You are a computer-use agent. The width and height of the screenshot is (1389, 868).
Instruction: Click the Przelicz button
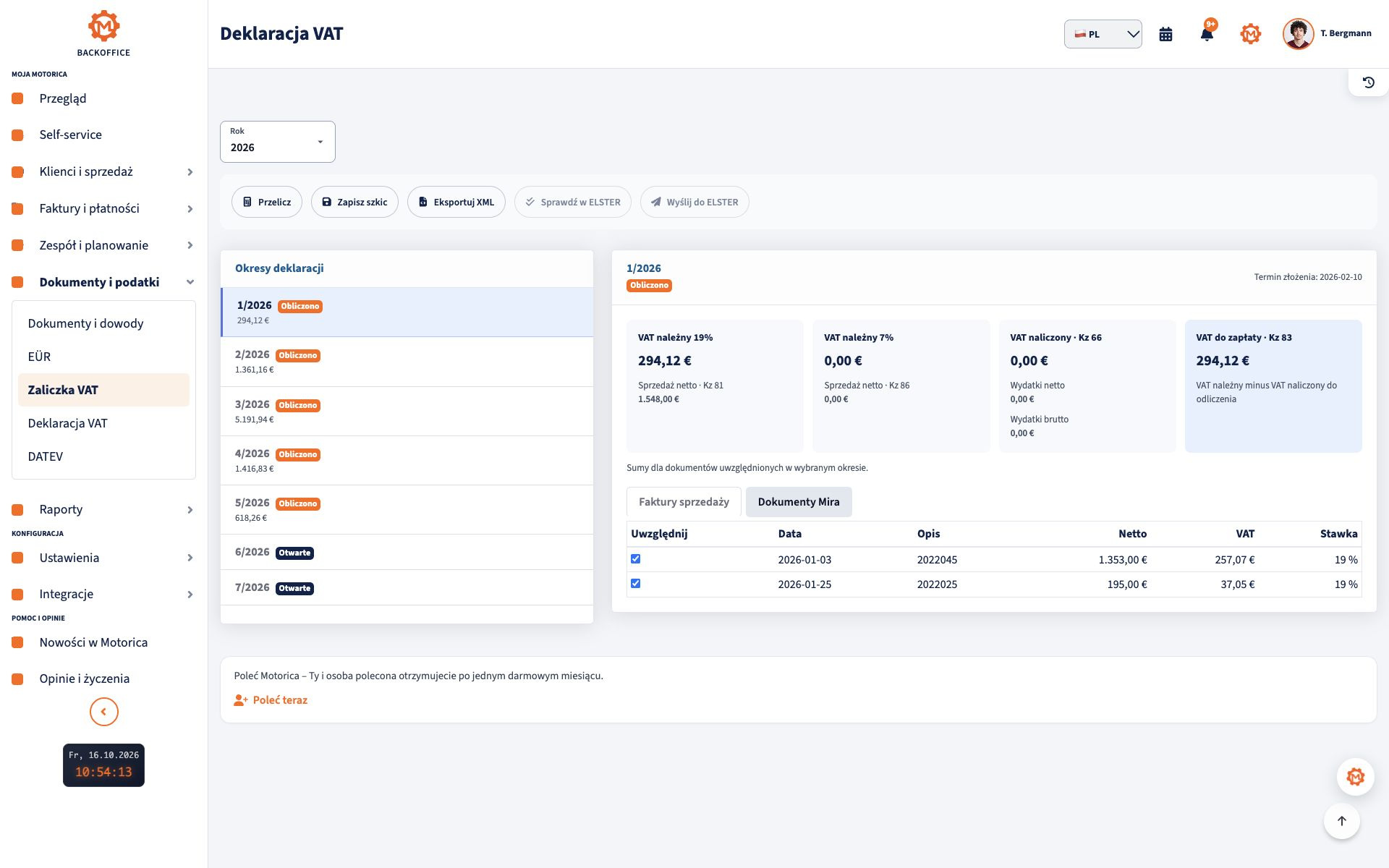point(267,202)
